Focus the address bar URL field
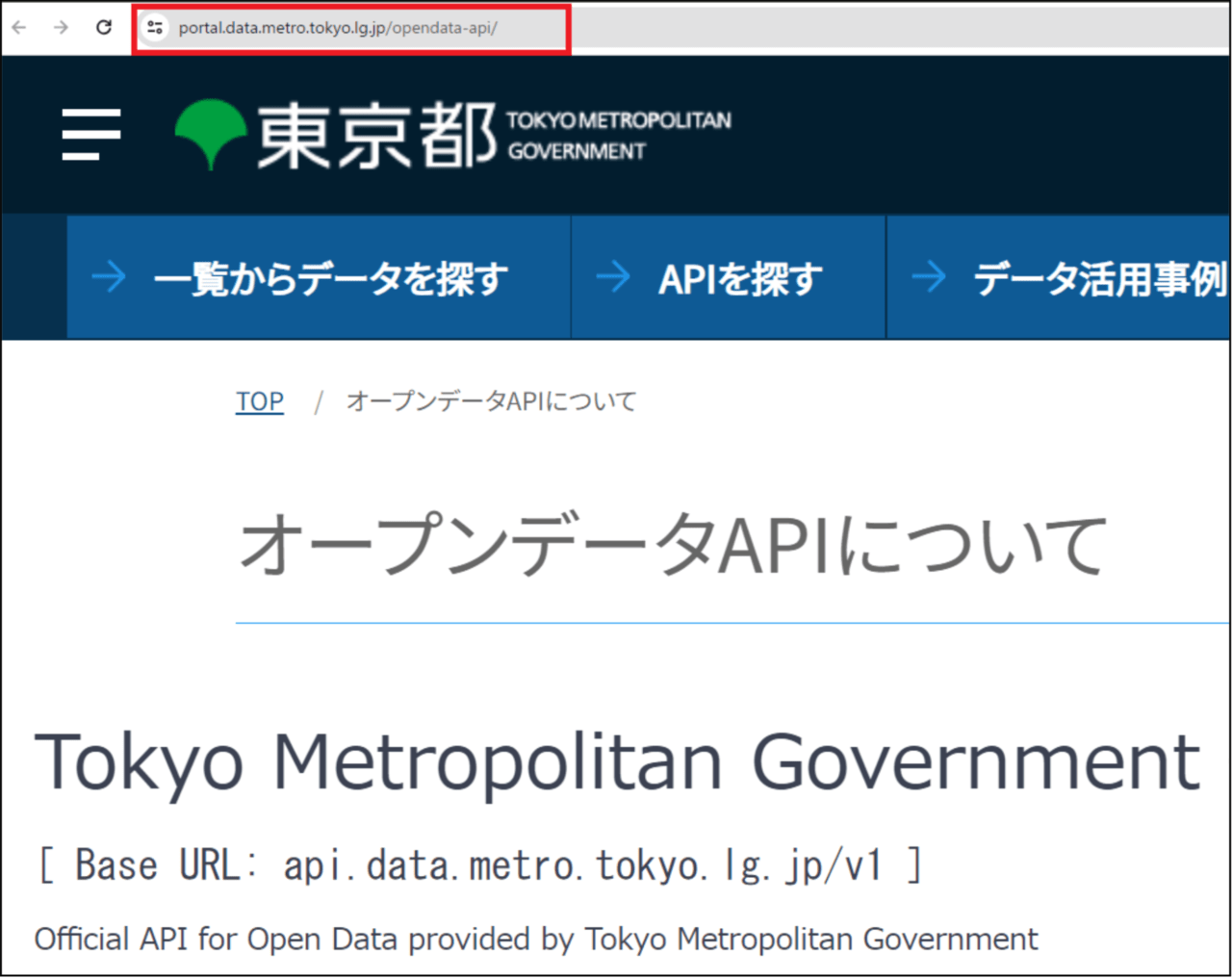Viewport: 1232px width, 979px height. coord(337,28)
